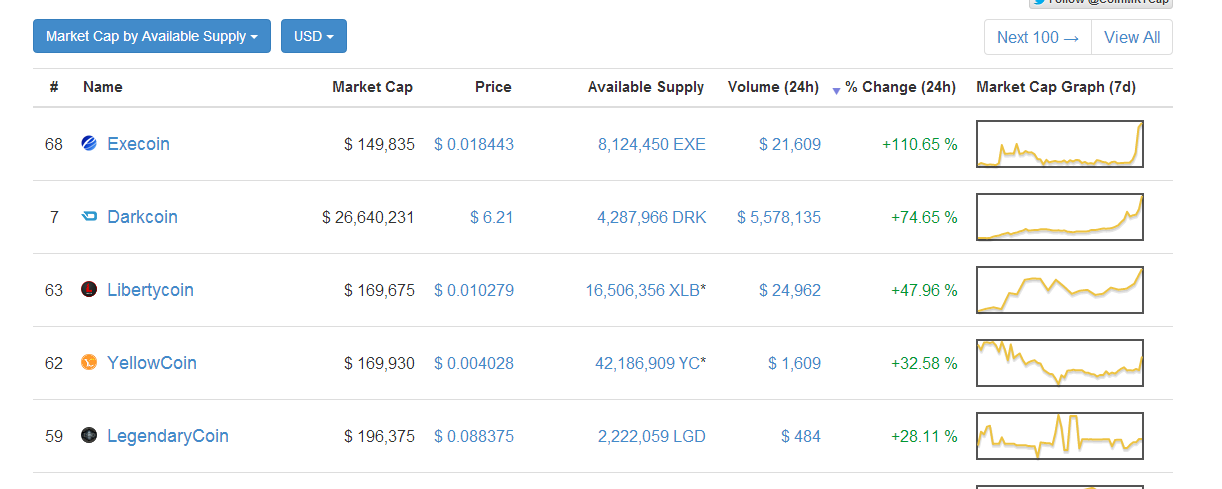Click the sort arrow beside % Change (24h)

pyautogui.click(x=836, y=91)
